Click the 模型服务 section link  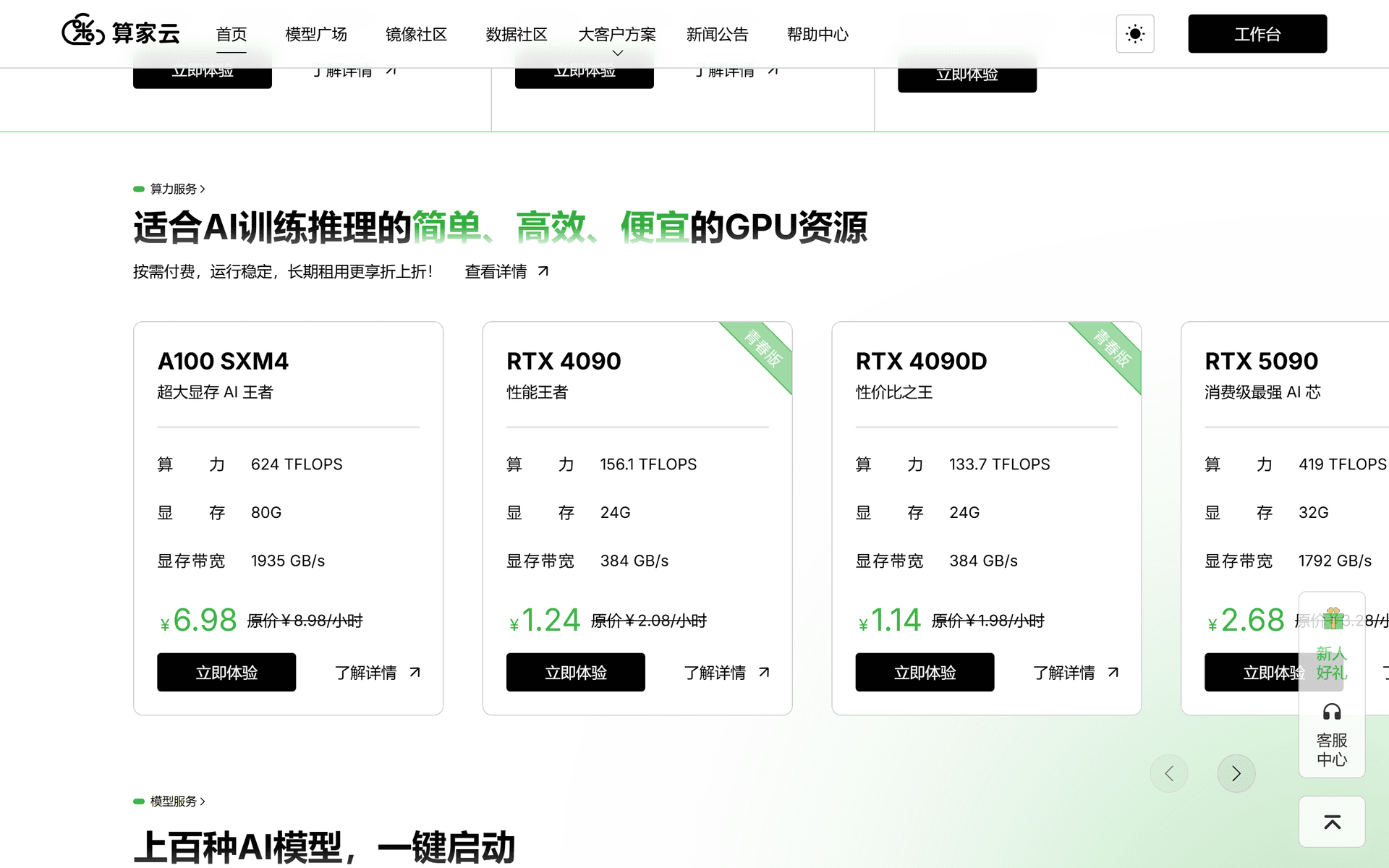(170, 801)
